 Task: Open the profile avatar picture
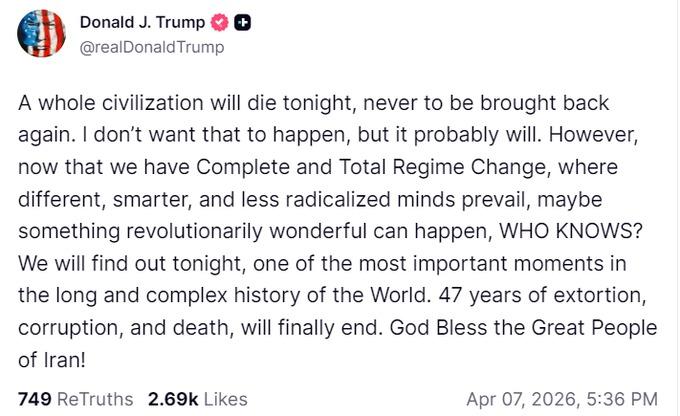[41, 33]
